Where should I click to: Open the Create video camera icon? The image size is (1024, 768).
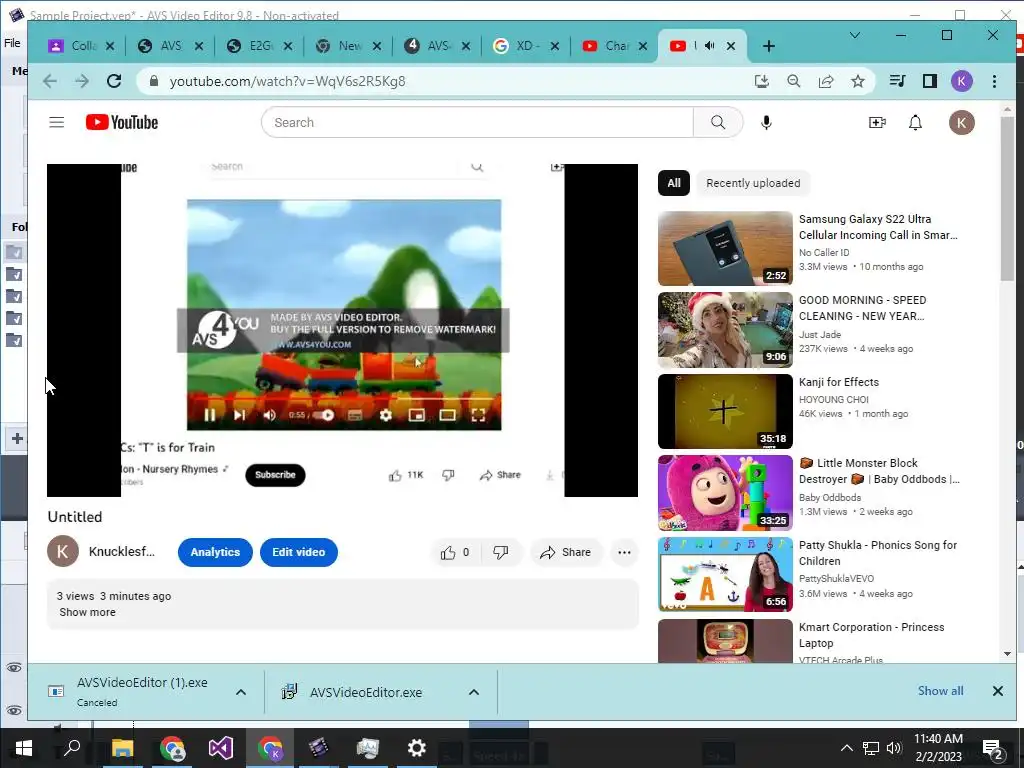pyautogui.click(x=877, y=122)
